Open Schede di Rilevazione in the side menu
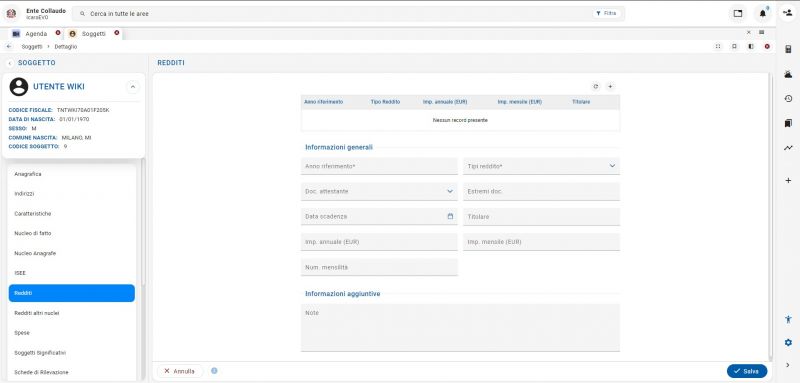This screenshot has height=383, width=800. (72, 372)
